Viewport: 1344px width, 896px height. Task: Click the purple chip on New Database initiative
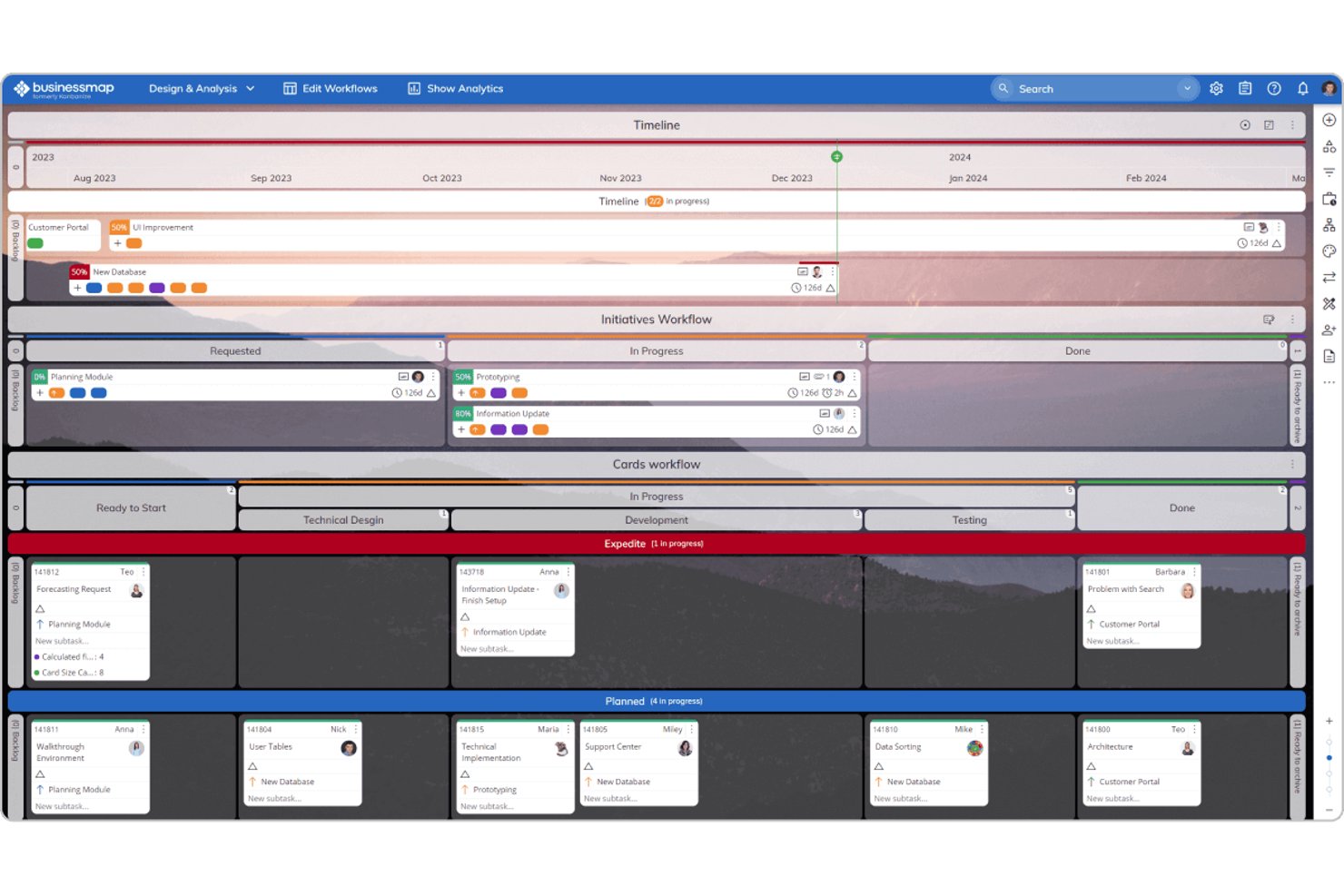click(157, 288)
